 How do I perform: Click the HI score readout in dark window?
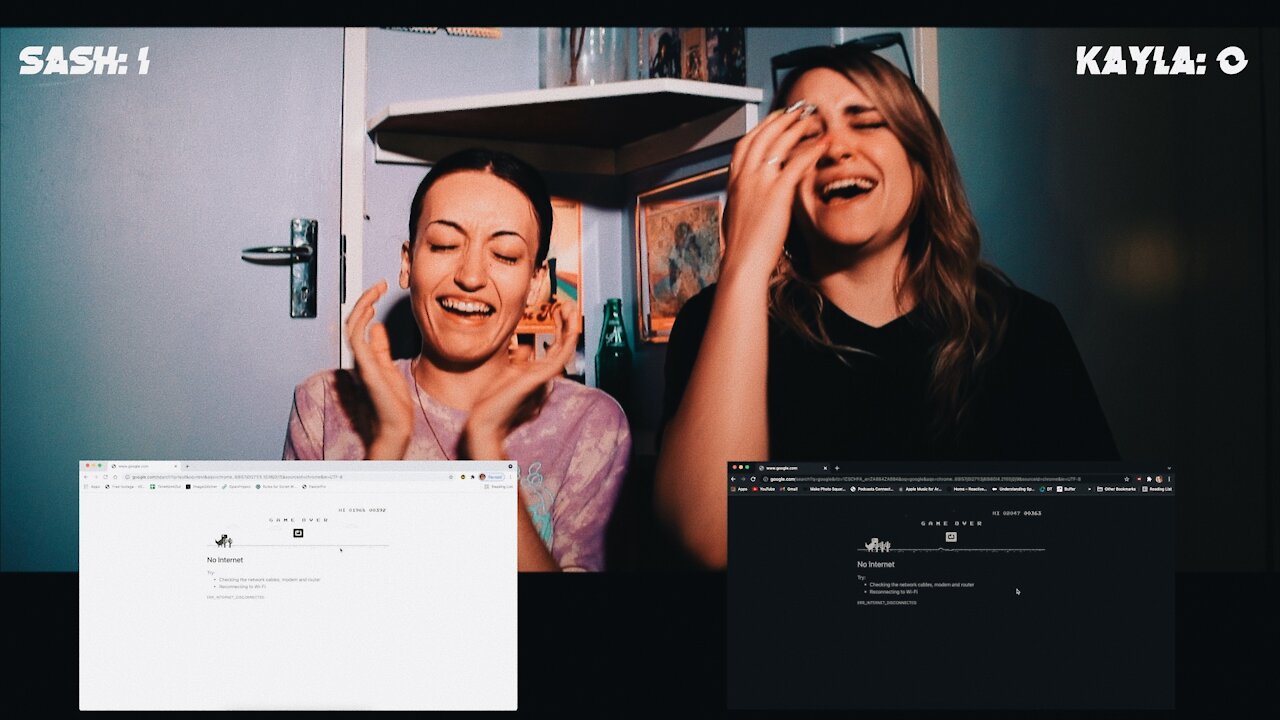click(x=1017, y=513)
